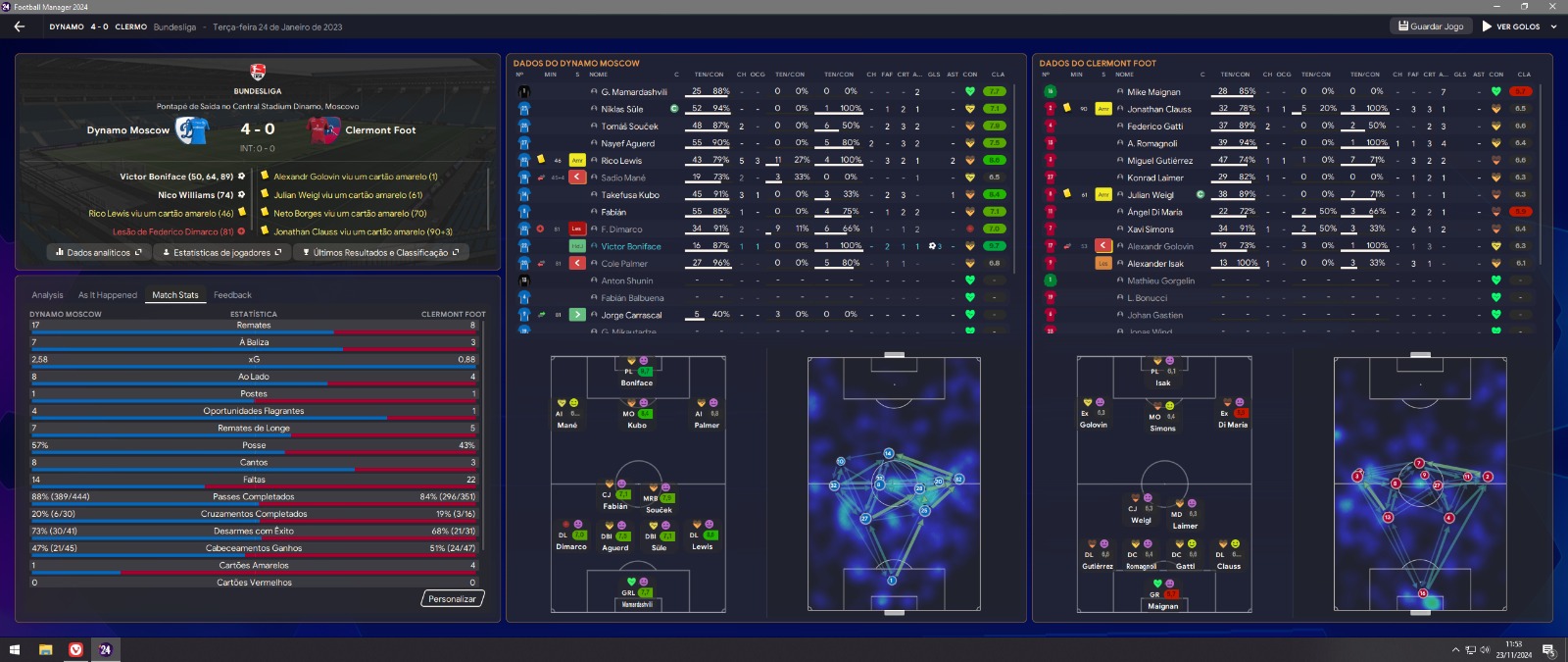
Task: Click Sadio Mané's red substituted-off arrow
Action: tap(577, 178)
